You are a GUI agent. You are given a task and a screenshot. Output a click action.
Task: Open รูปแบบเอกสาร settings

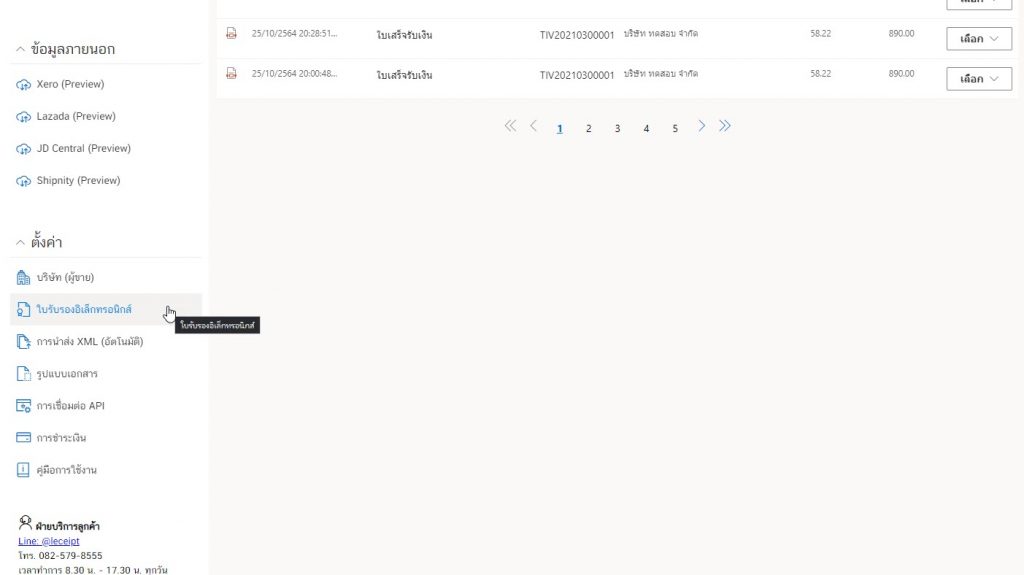pos(106,374)
